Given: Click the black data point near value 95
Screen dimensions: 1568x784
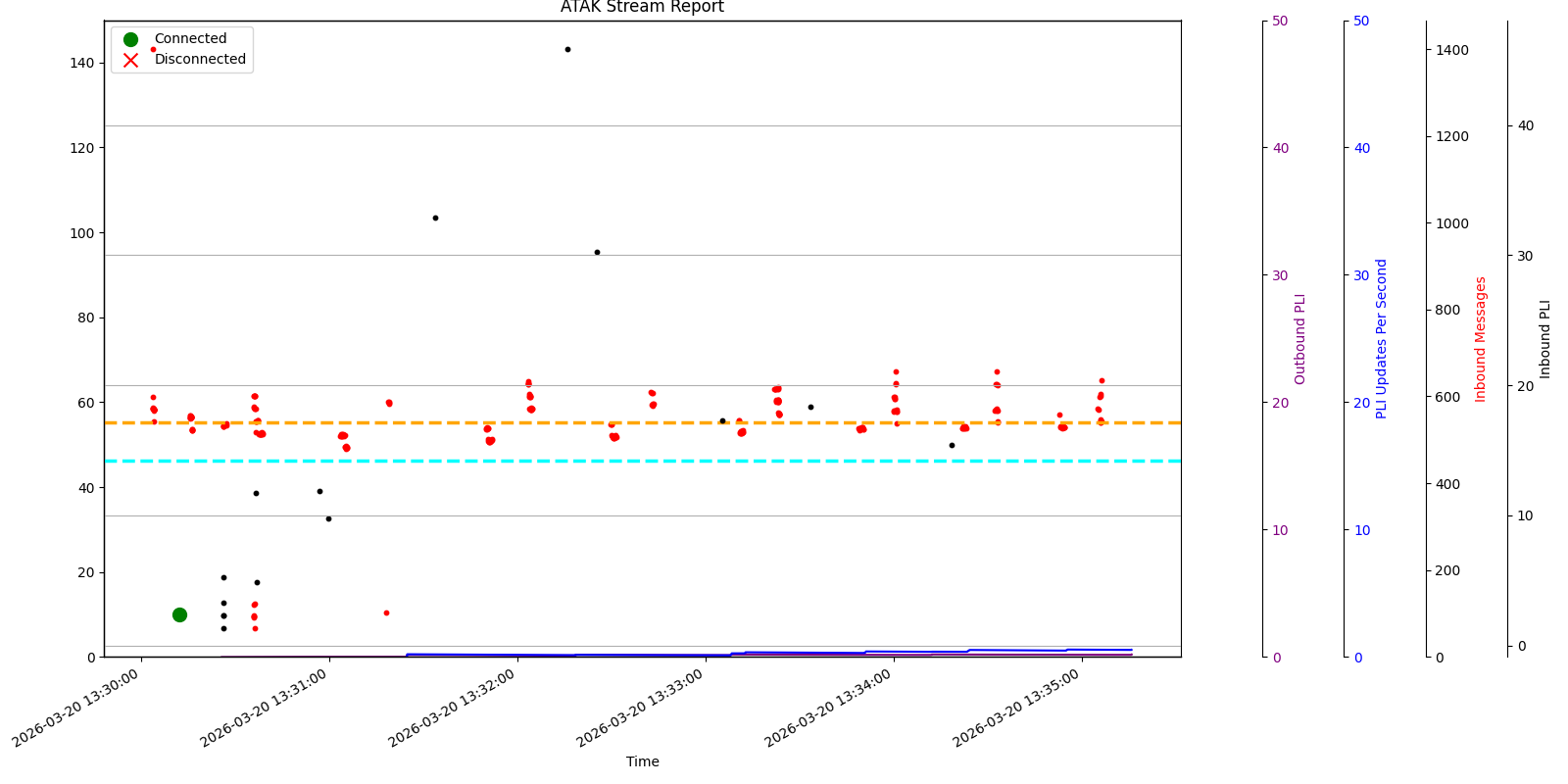Looking at the screenshot, I should (x=597, y=252).
